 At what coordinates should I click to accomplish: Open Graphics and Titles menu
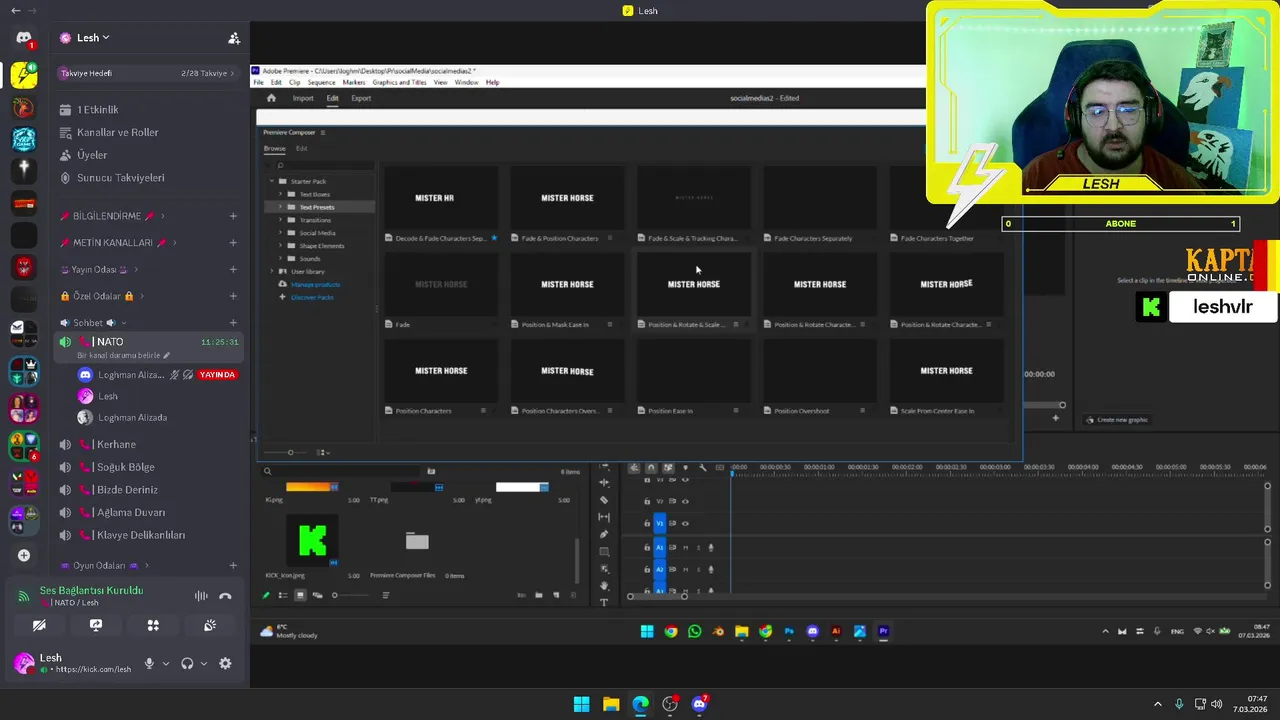pos(399,82)
